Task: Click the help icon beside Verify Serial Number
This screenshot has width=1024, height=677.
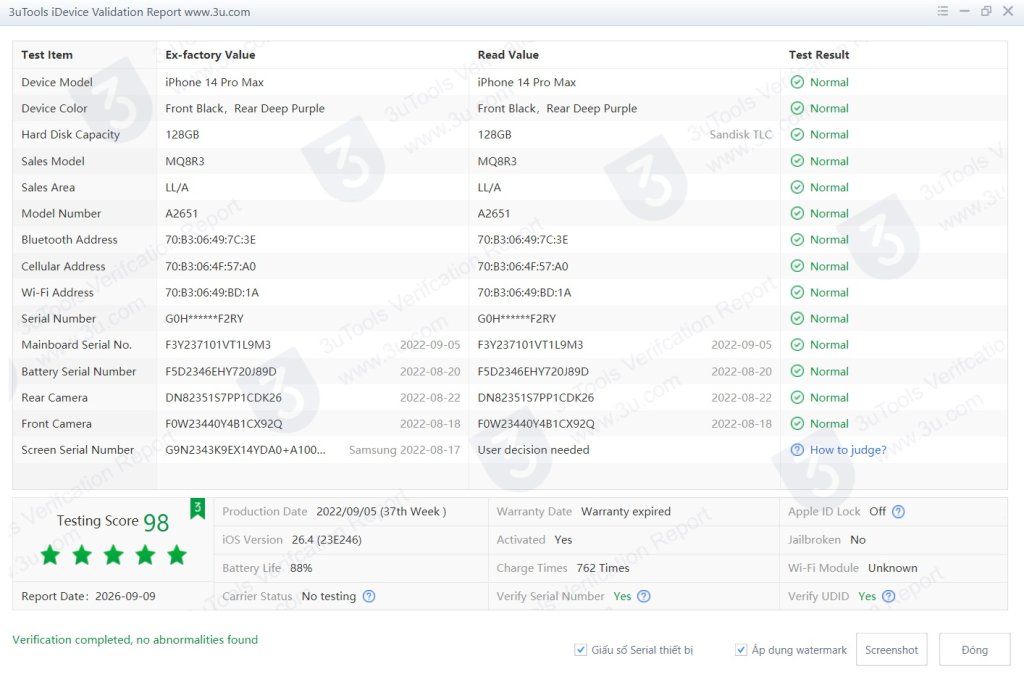Action: point(644,596)
